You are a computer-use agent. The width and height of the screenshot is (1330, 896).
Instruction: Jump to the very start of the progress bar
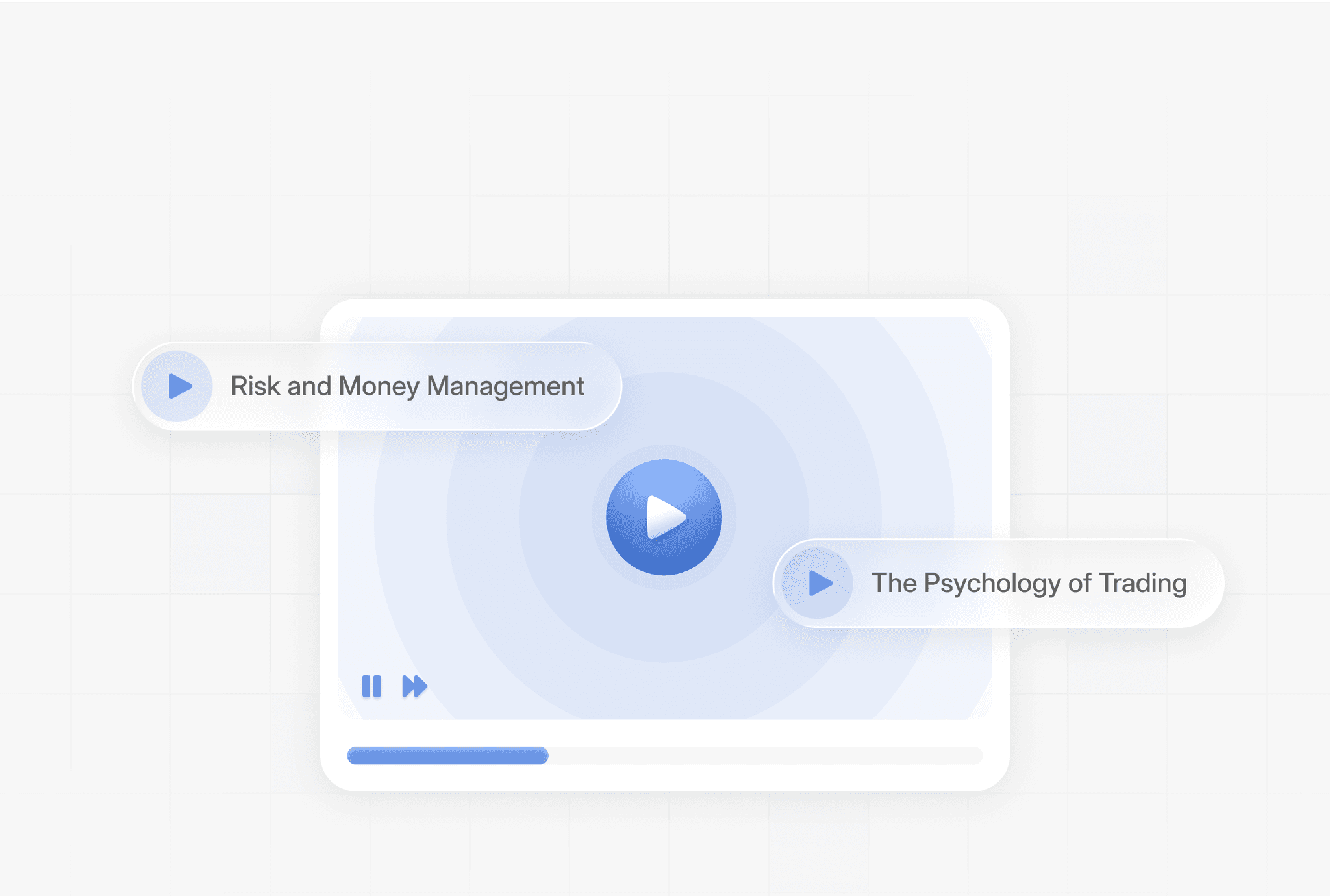click(352, 755)
